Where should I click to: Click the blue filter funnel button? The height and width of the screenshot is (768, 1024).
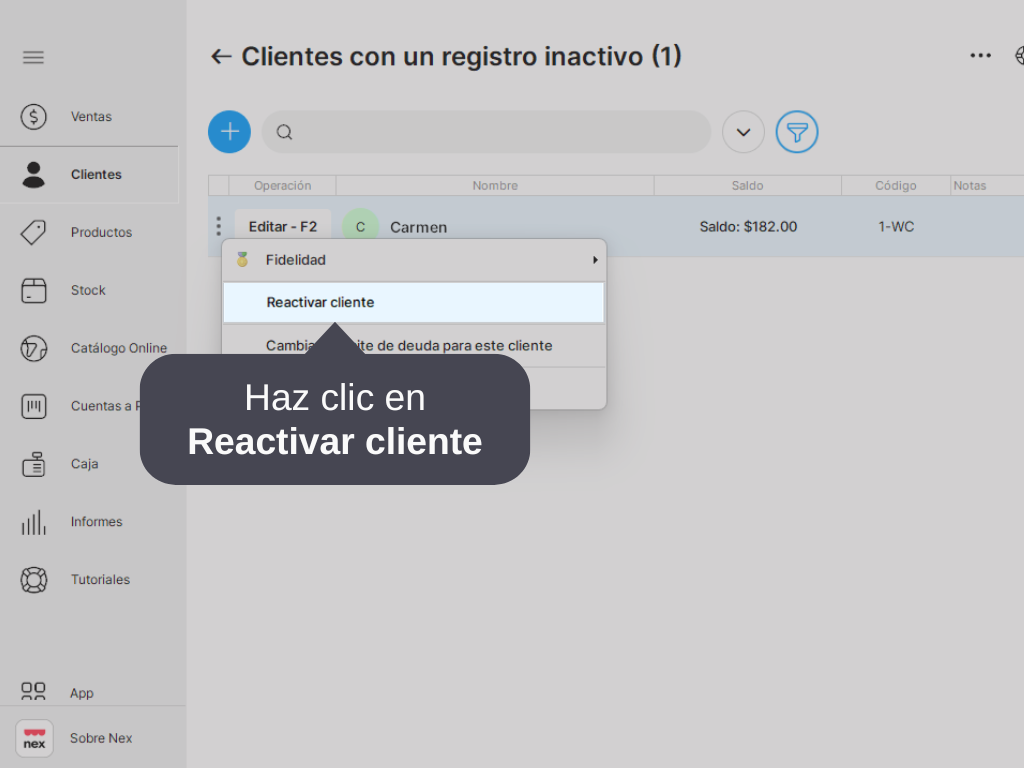click(797, 132)
